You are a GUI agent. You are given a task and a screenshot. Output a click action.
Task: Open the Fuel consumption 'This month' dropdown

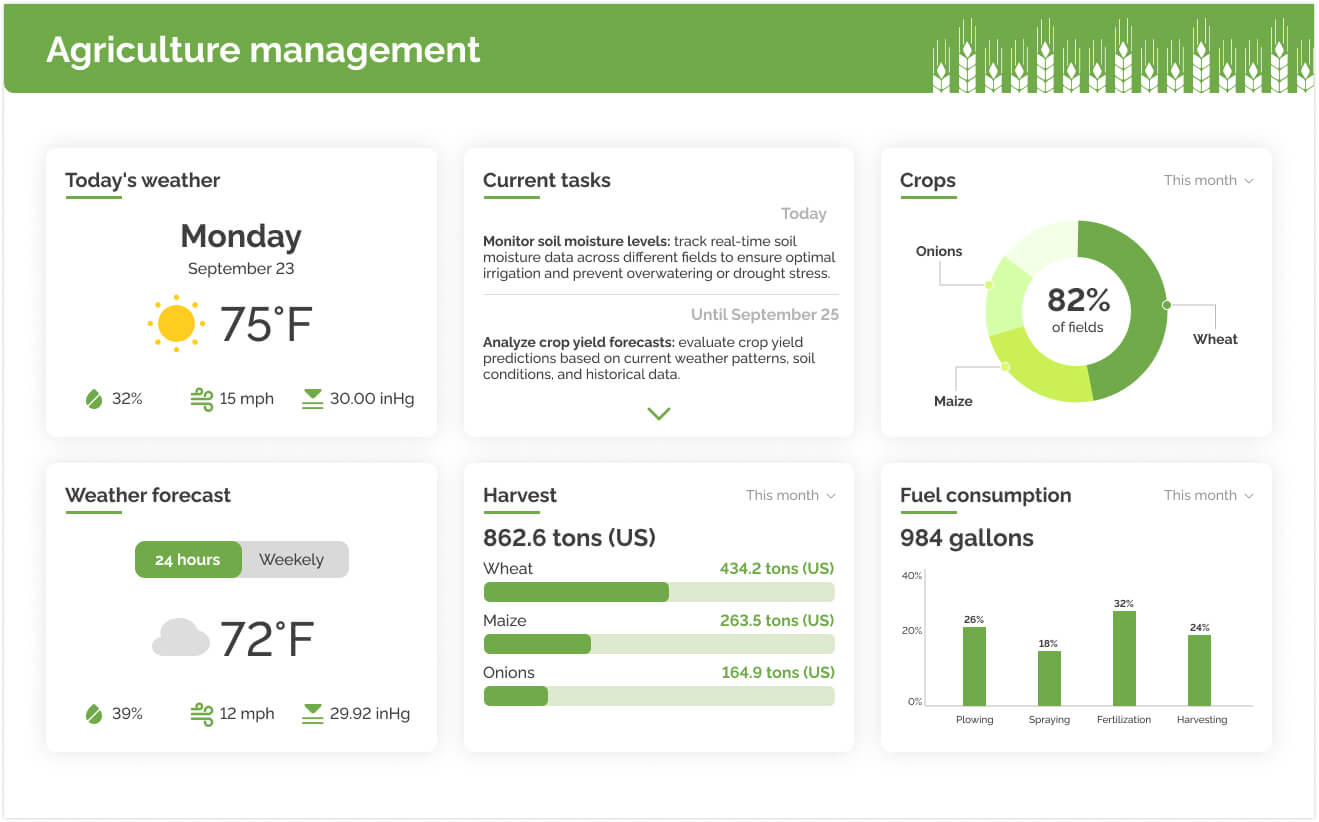coord(1208,495)
